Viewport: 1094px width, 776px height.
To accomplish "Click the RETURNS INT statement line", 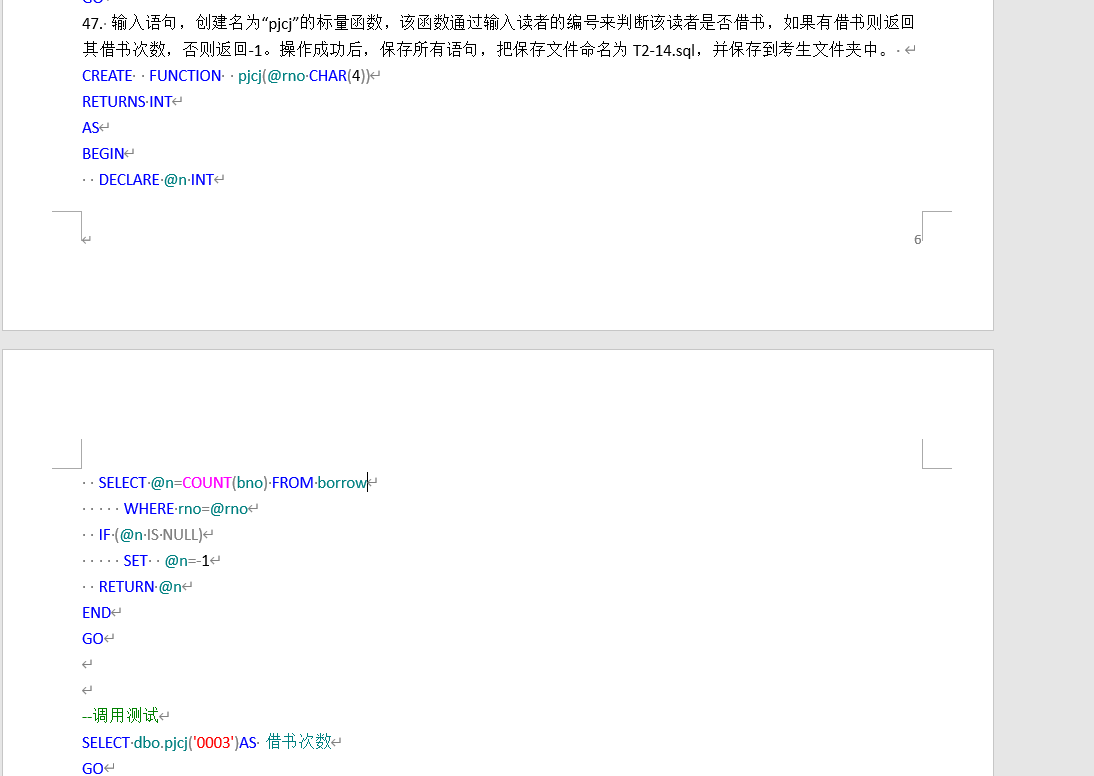I will [125, 101].
